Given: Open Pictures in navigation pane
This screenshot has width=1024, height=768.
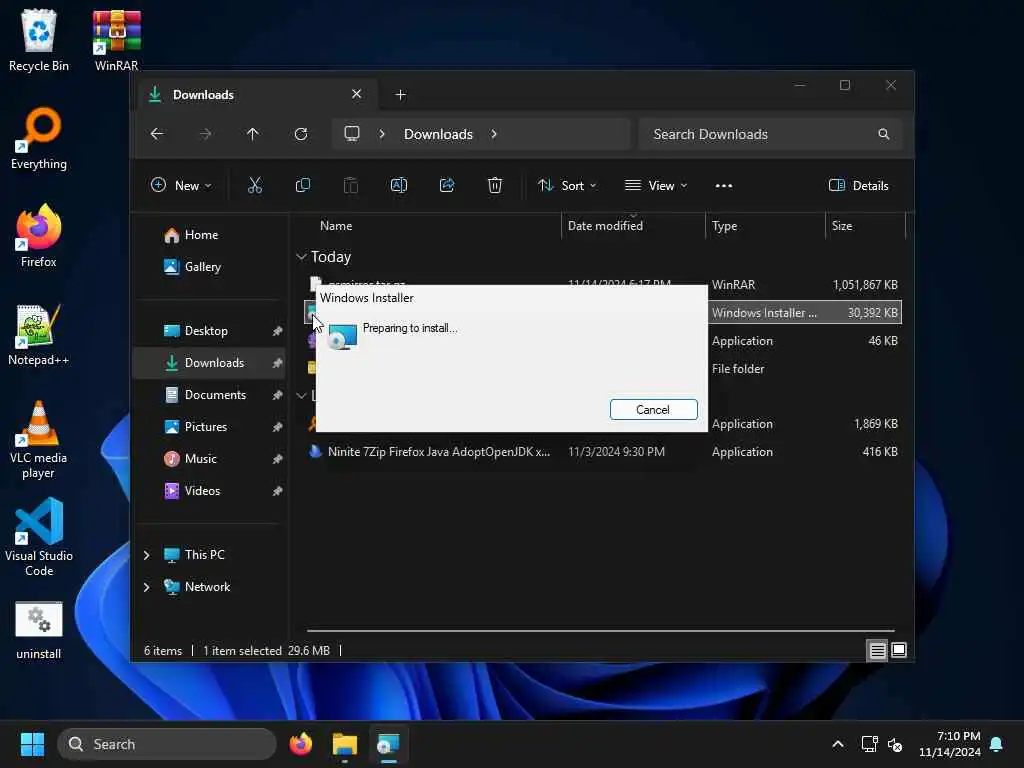Looking at the screenshot, I should [x=210, y=426].
